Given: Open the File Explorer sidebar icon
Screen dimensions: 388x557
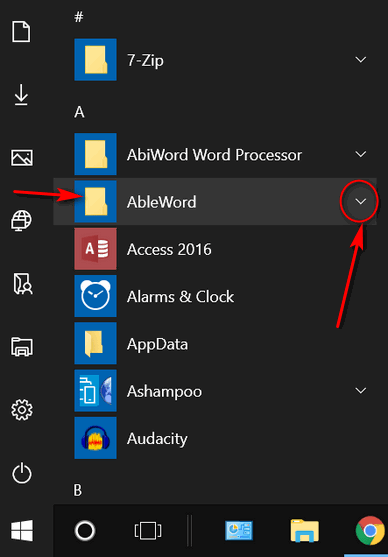Looking at the screenshot, I should [x=22, y=346].
